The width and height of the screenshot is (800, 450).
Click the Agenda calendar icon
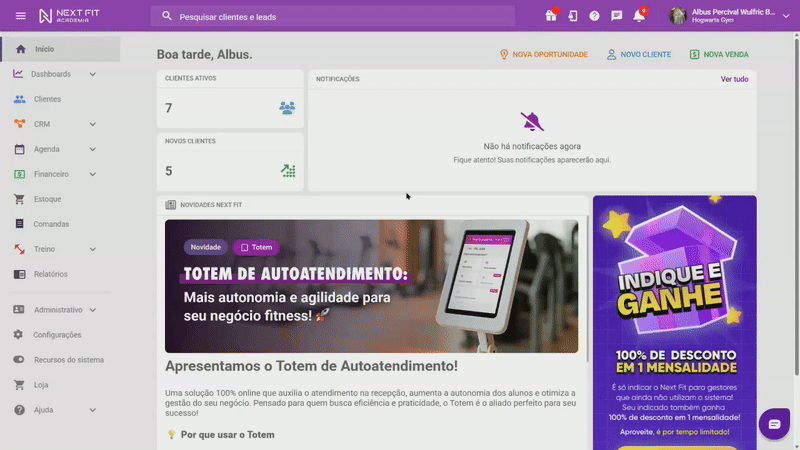(x=19, y=149)
